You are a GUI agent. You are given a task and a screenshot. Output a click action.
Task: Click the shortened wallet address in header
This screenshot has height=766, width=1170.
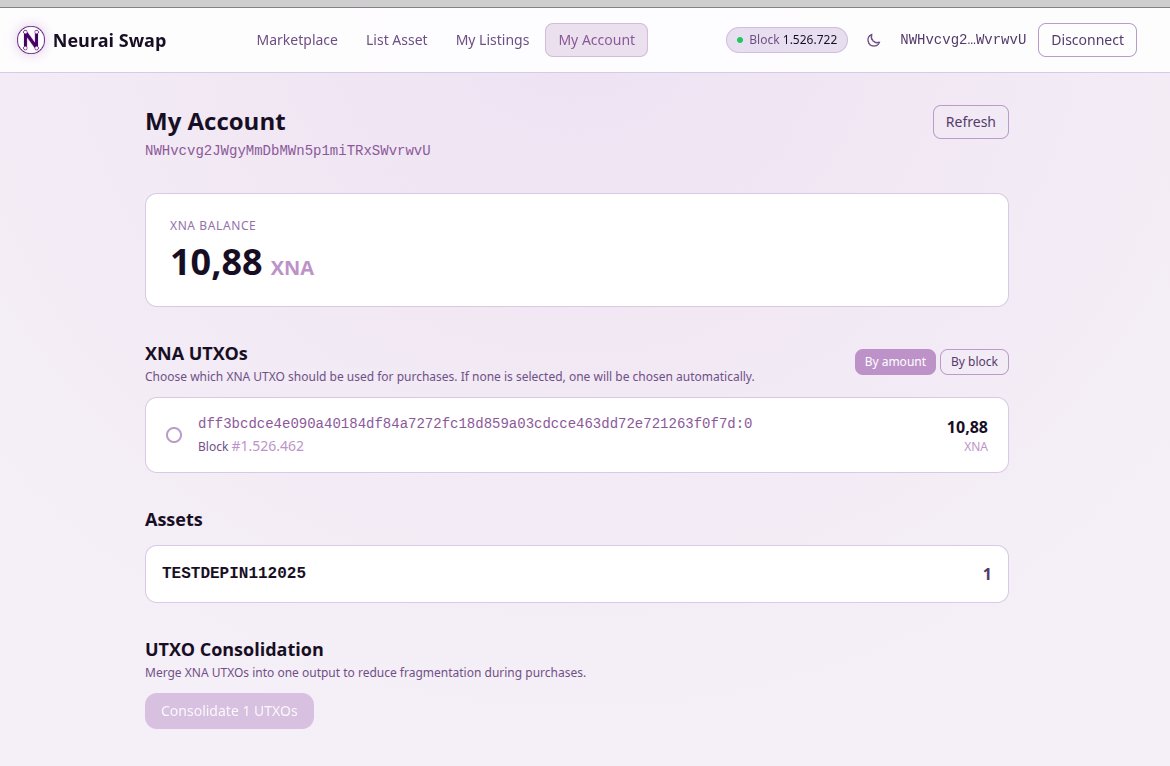pos(963,40)
